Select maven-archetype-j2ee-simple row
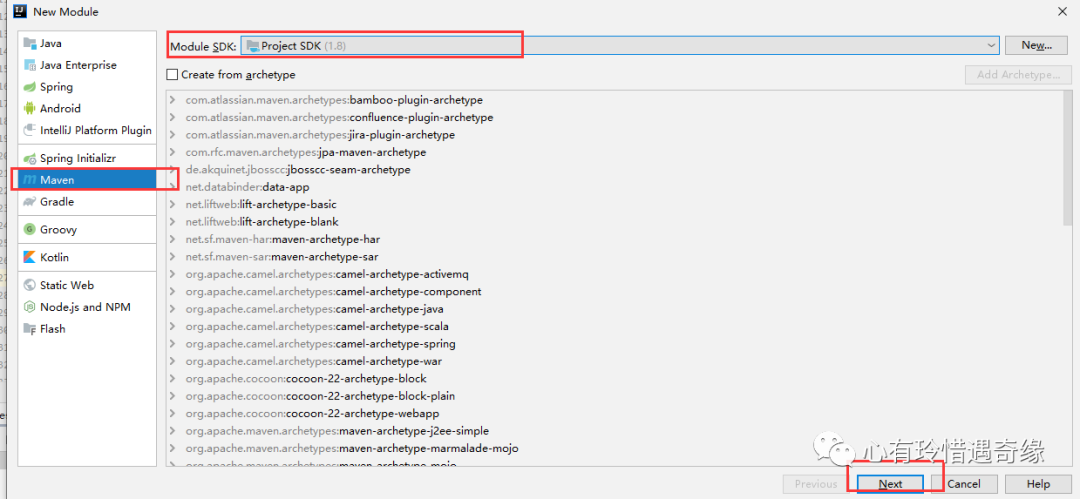The height and width of the screenshot is (499, 1080). click(613, 431)
